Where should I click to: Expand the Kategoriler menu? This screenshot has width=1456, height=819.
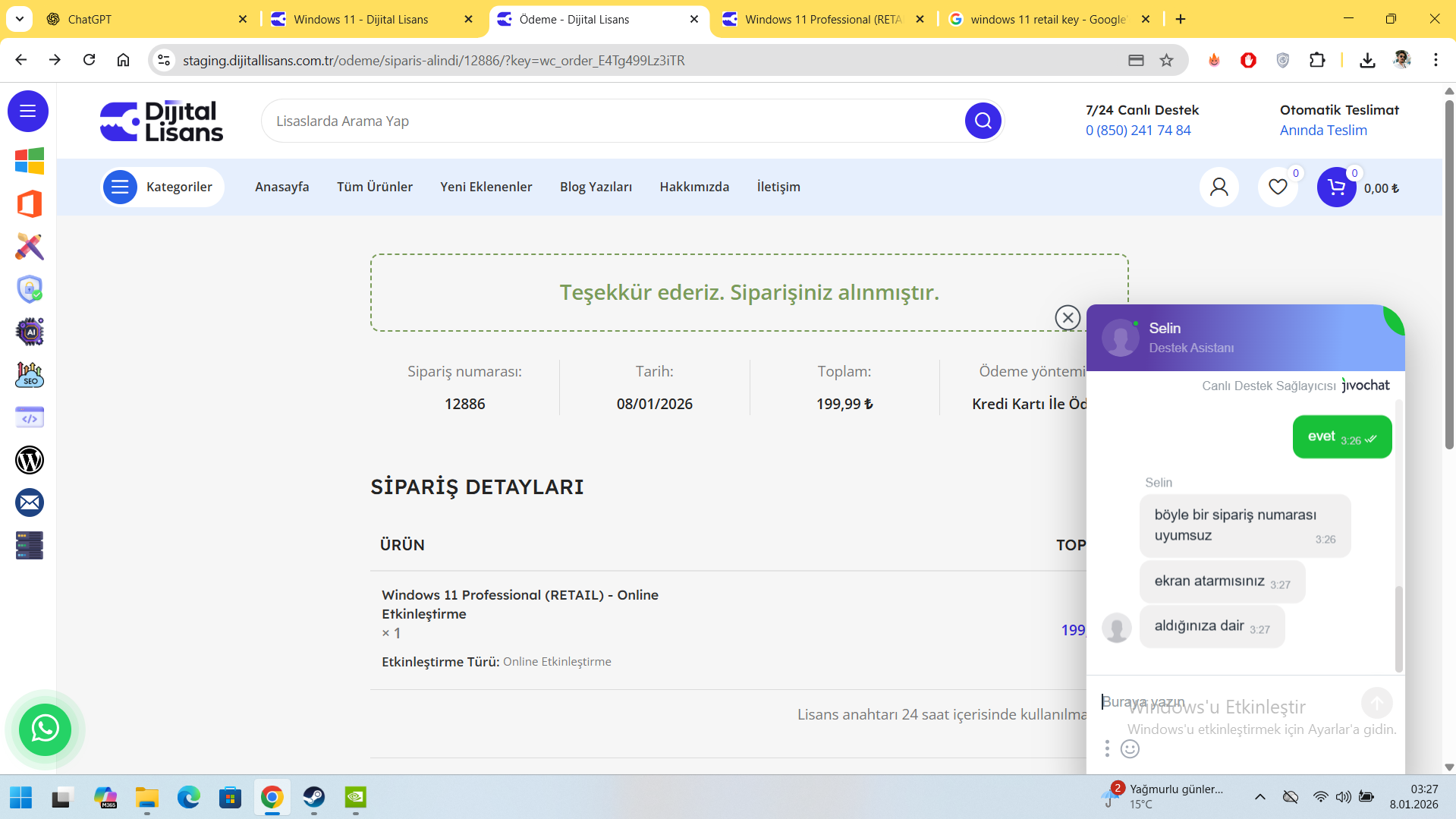[162, 187]
